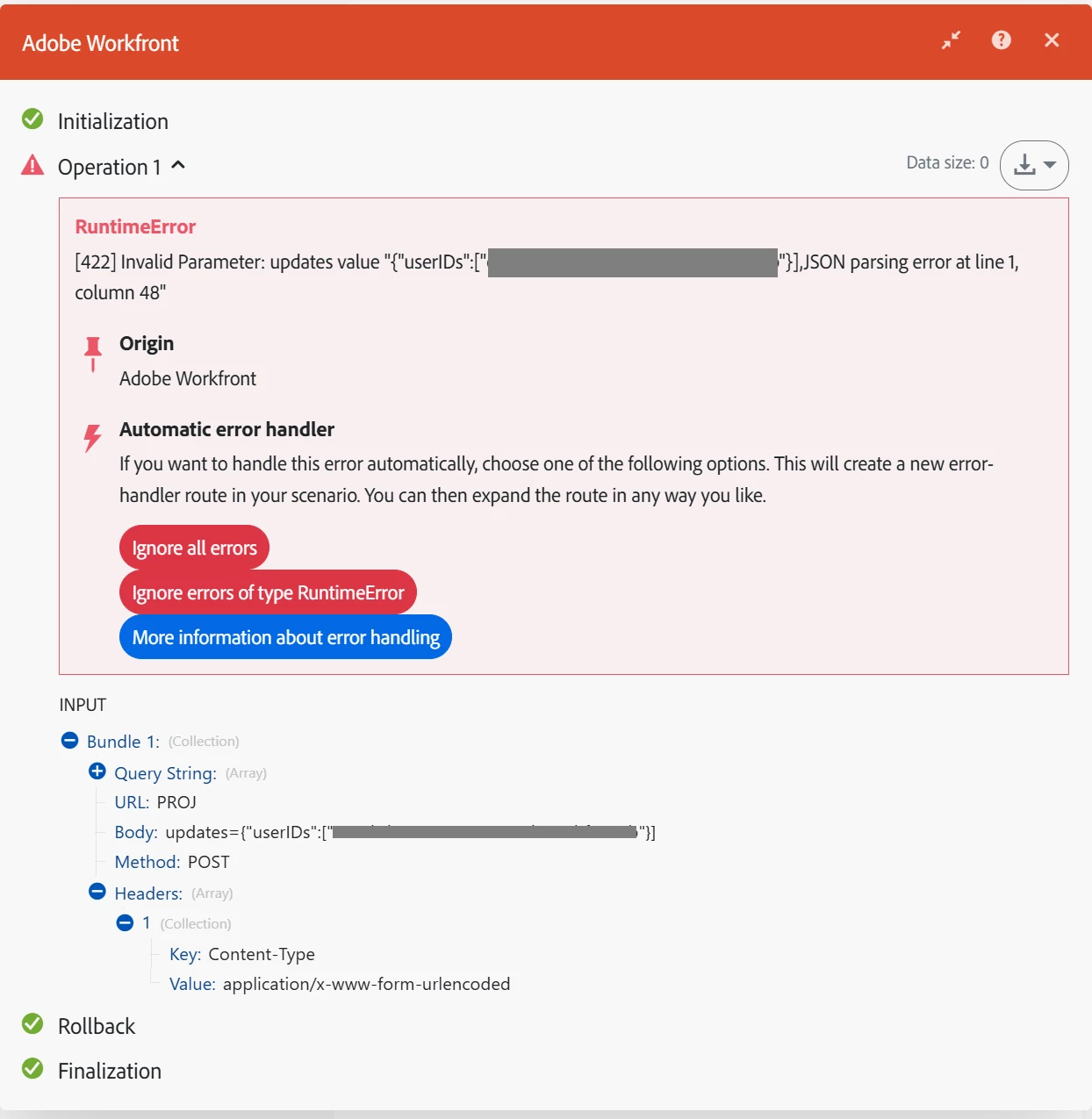Open More information about error handling
1092x1119 pixels.
(285, 637)
